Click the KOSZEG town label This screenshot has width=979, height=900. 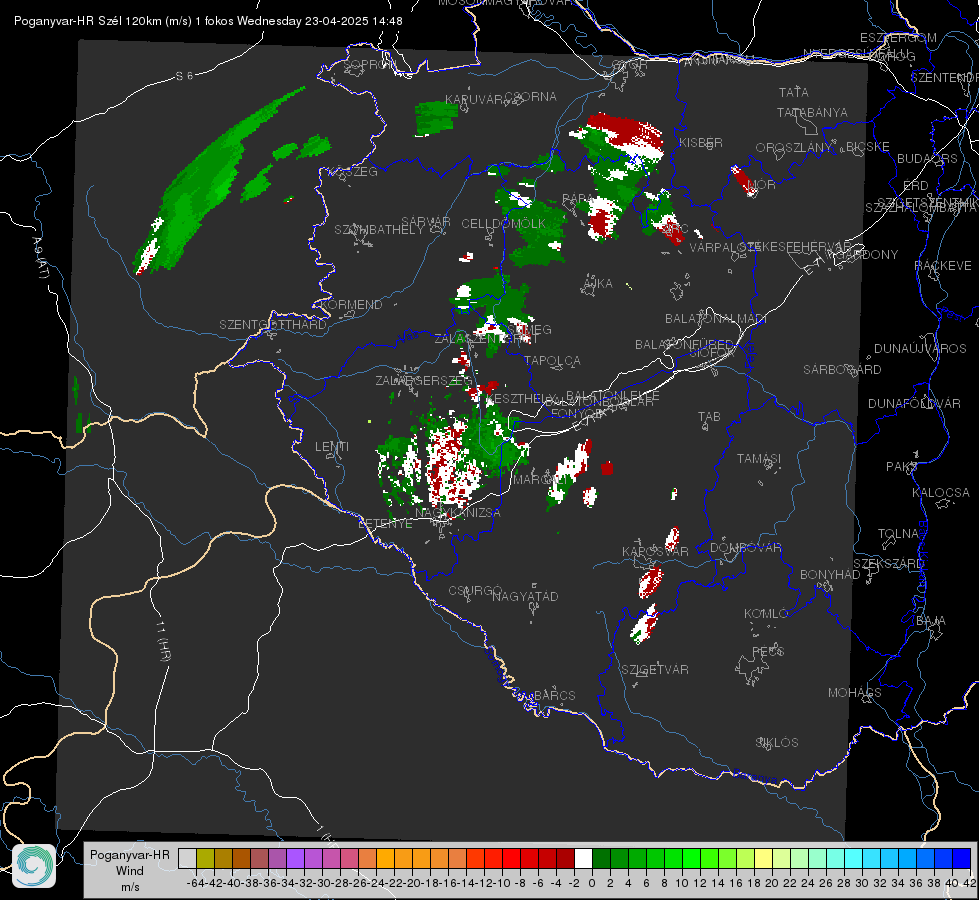click(x=354, y=172)
